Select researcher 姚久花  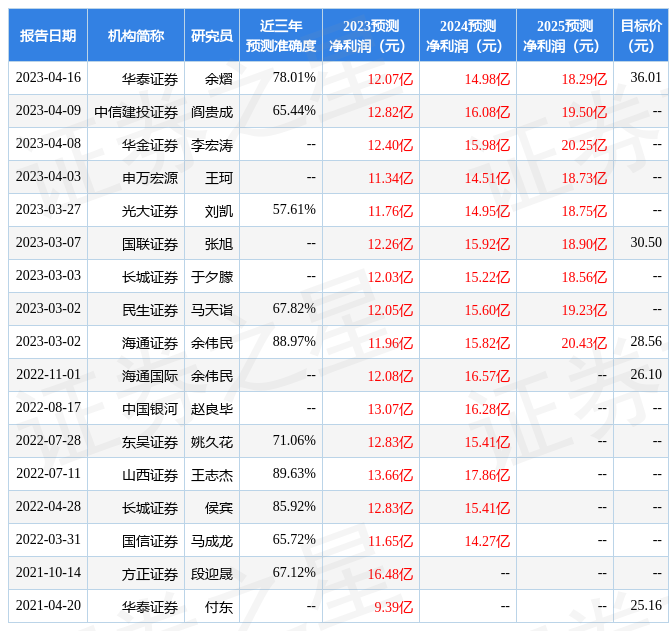(212, 442)
